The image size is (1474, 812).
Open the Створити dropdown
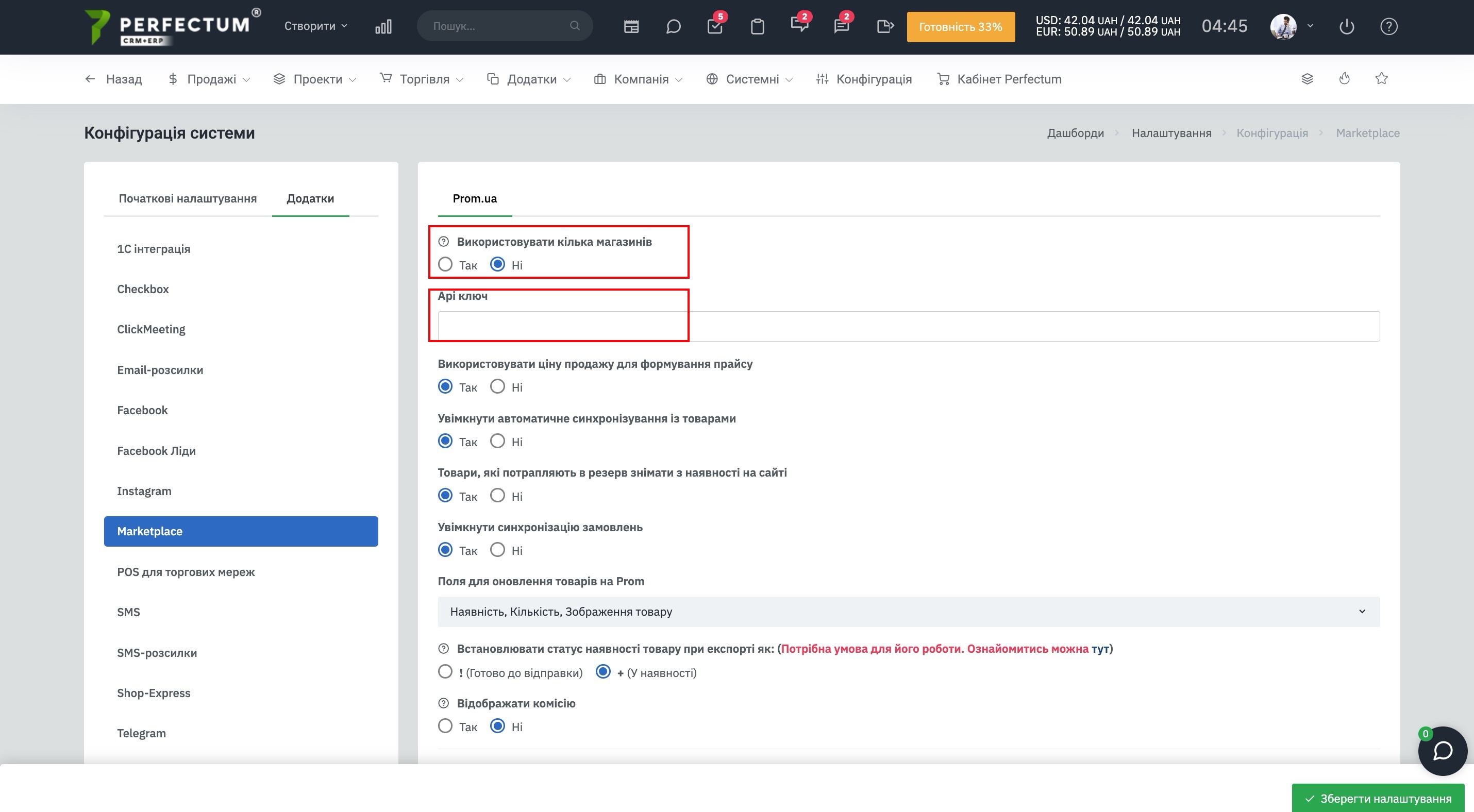(316, 26)
